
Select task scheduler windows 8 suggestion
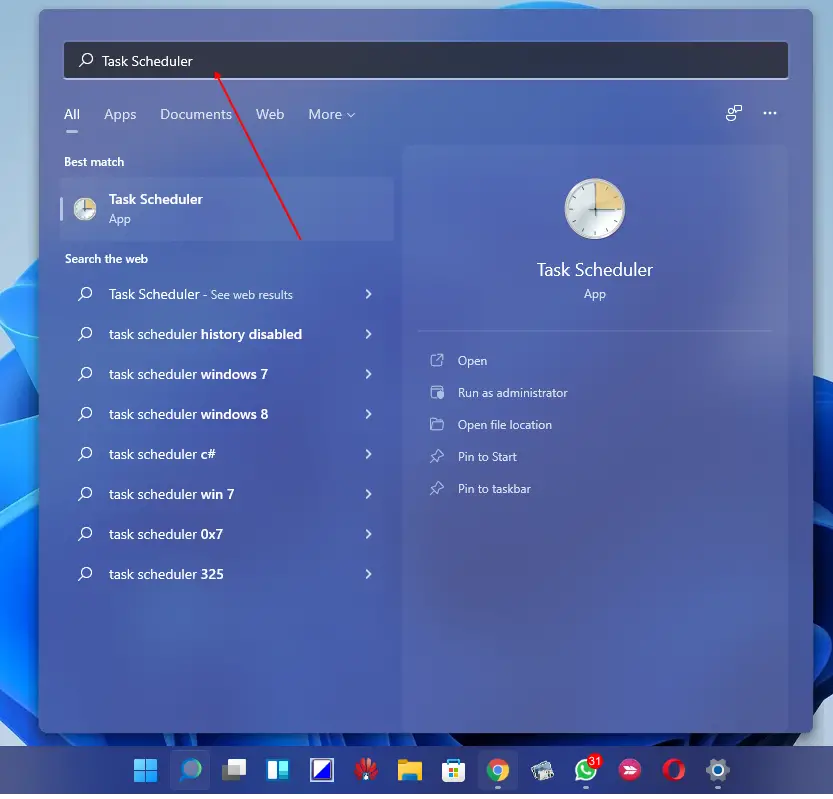click(x=188, y=414)
